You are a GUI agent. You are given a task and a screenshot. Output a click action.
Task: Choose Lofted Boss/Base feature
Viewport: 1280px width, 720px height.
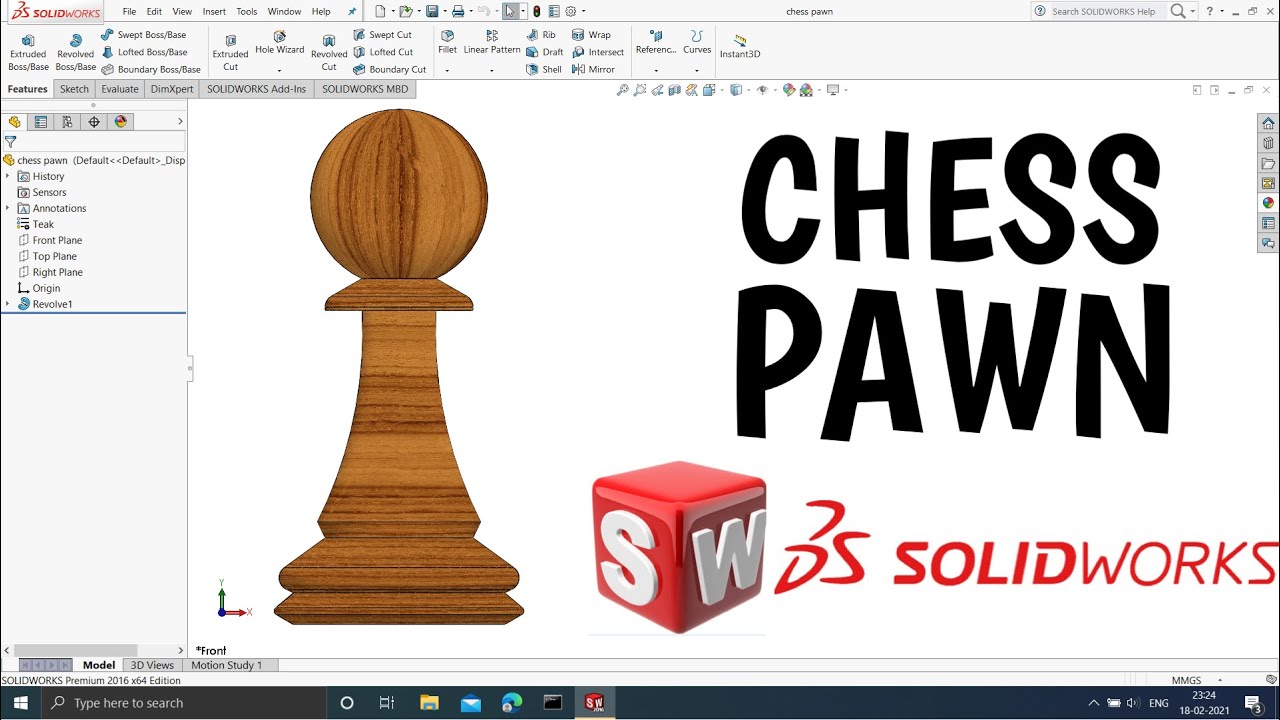coord(144,52)
